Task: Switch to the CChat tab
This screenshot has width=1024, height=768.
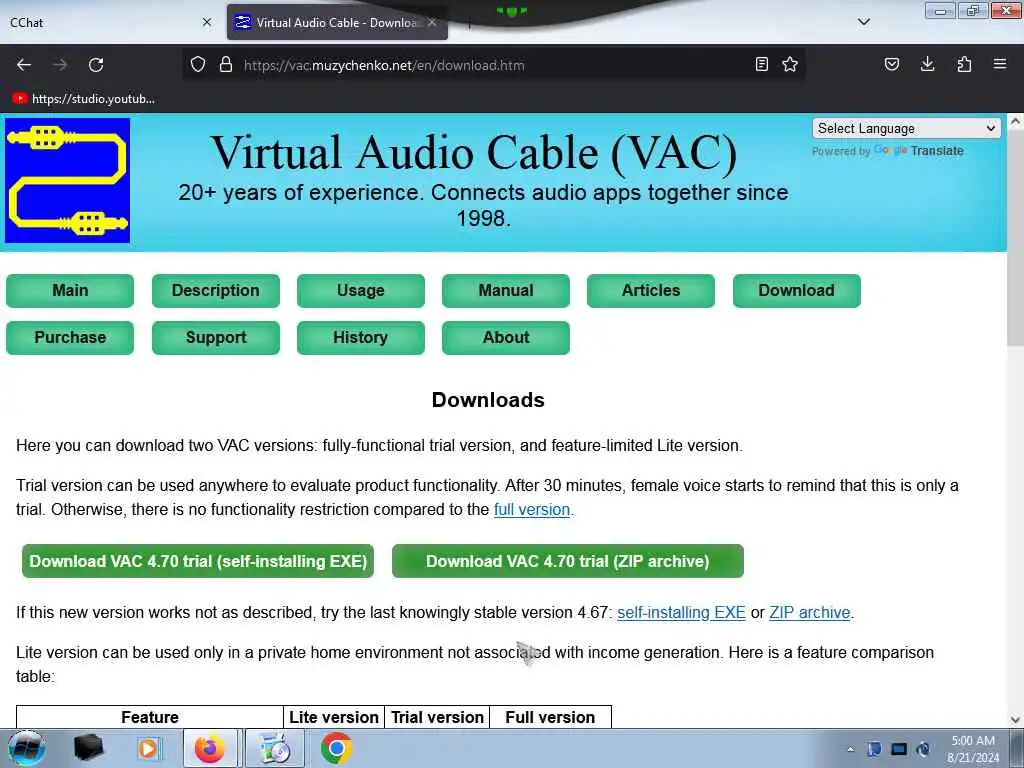Action: (104, 22)
